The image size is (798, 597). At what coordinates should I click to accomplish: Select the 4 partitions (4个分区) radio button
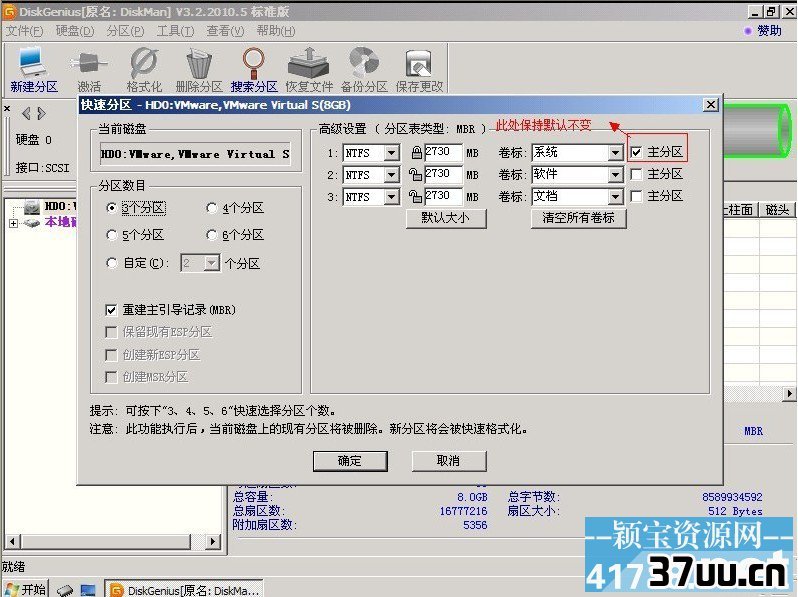coord(211,208)
